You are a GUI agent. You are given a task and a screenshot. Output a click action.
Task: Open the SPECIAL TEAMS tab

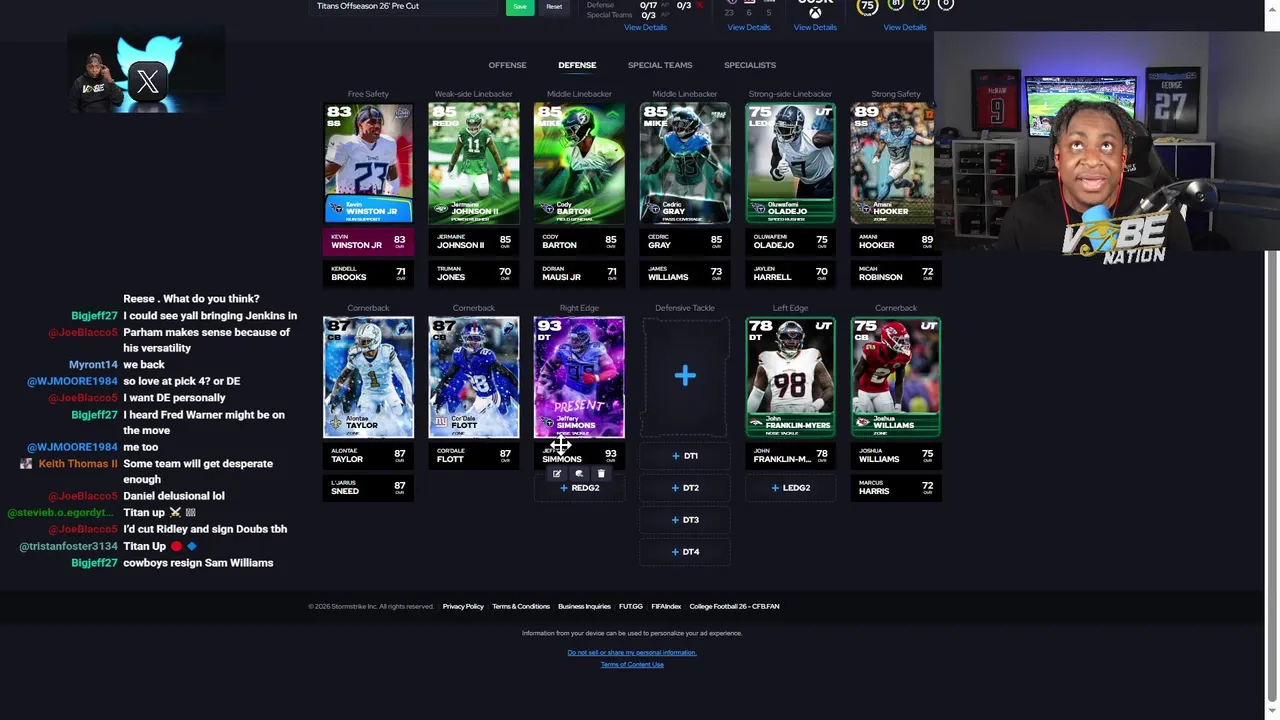pos(660,65)
